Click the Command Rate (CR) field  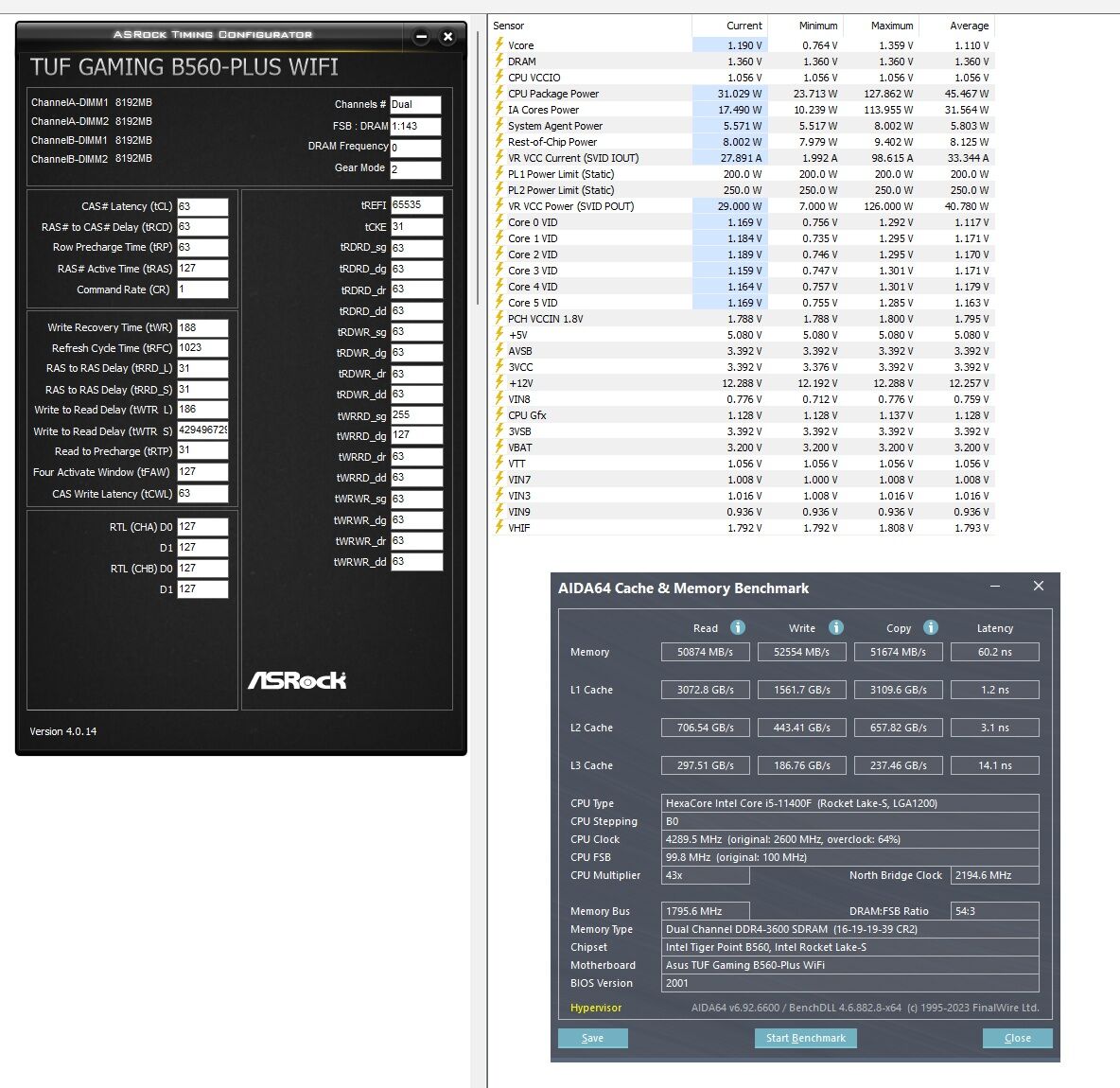pyautogui.click(x=202, y=290)
